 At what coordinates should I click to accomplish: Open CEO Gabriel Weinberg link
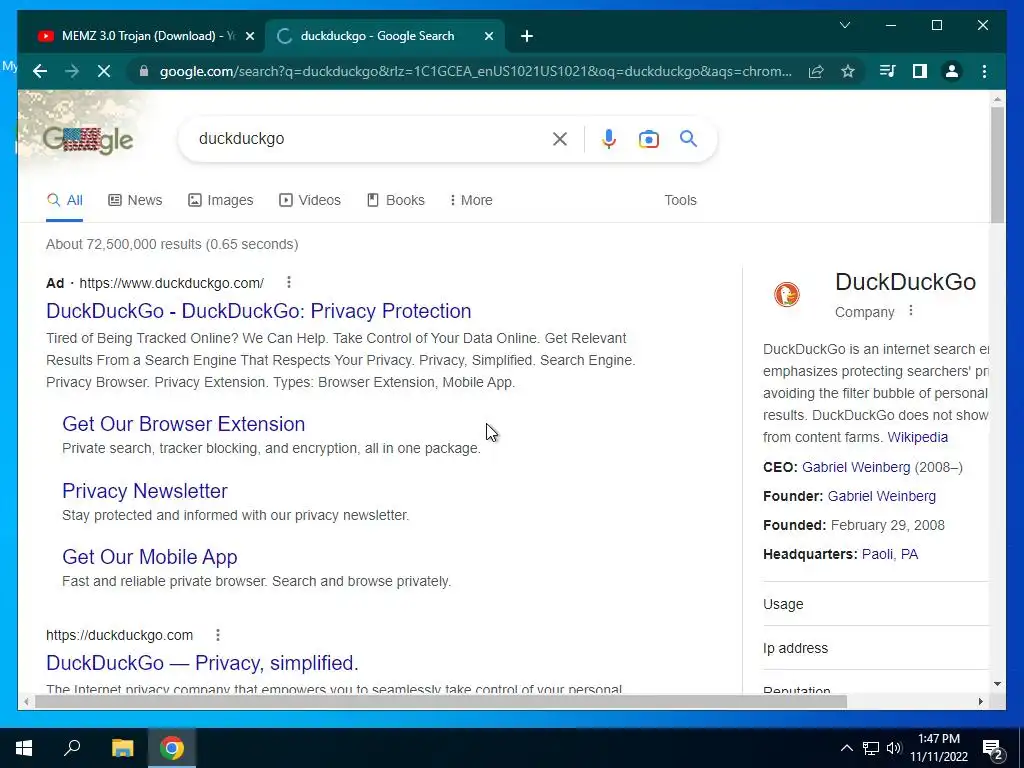tap(856, 467)
